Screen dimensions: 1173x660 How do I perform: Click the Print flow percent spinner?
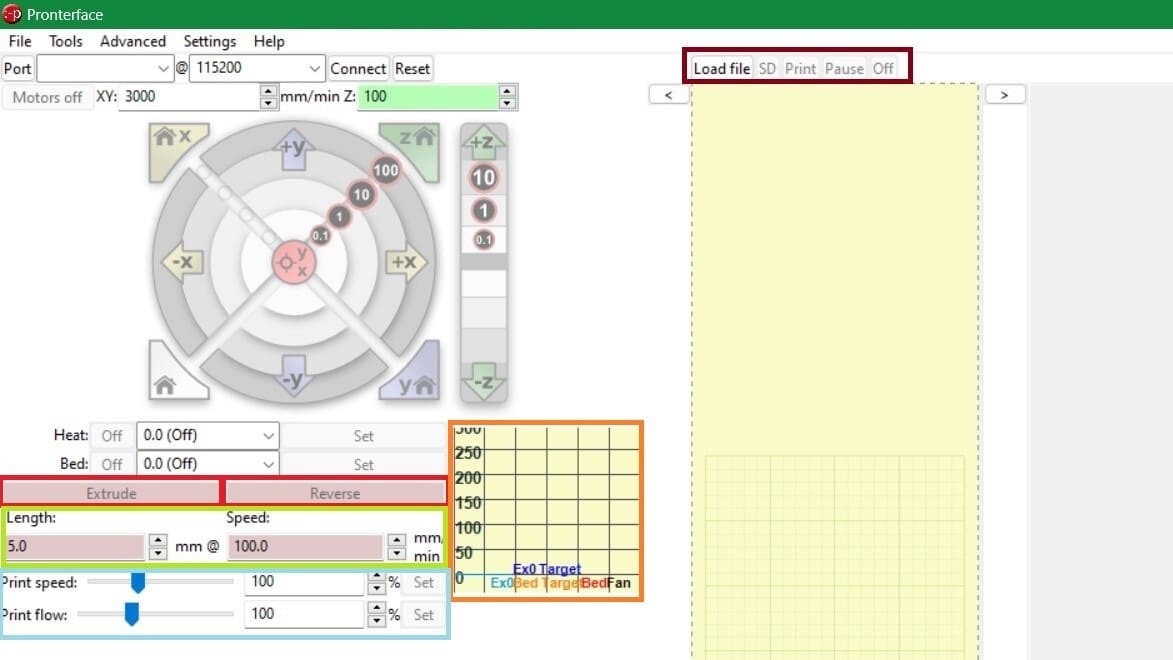[376, 614]
